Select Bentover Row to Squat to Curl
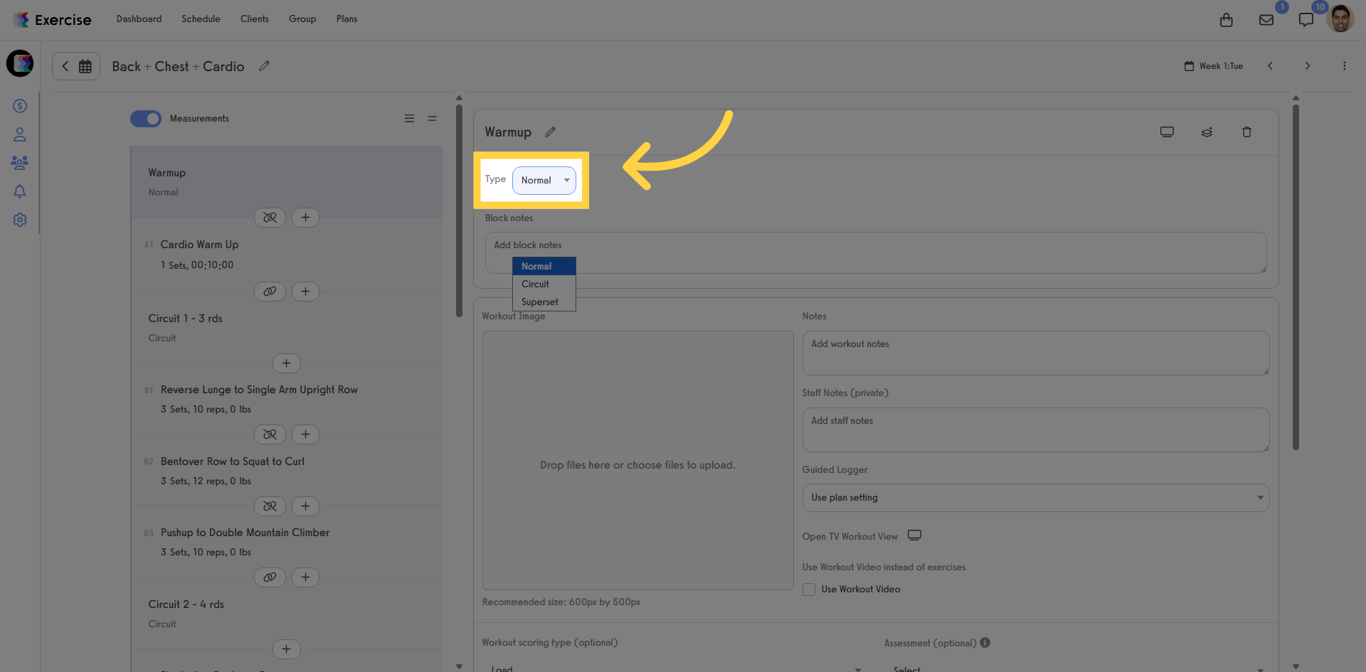Screen dimensions: 1366x672 pos(286,471)
